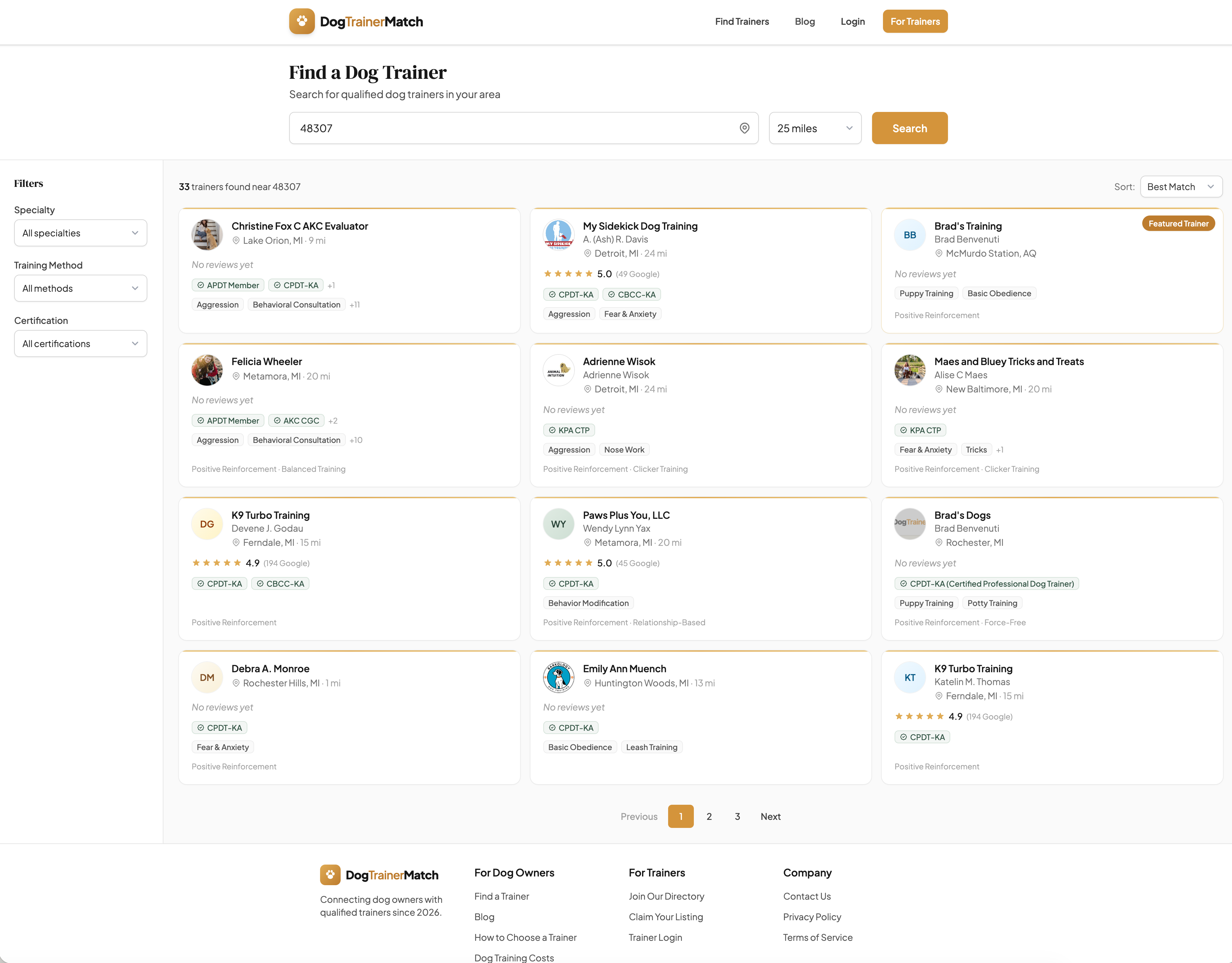Click the DogTrainerMatch paw logo icon
The image size is (1232, 963).
[302, 22]
